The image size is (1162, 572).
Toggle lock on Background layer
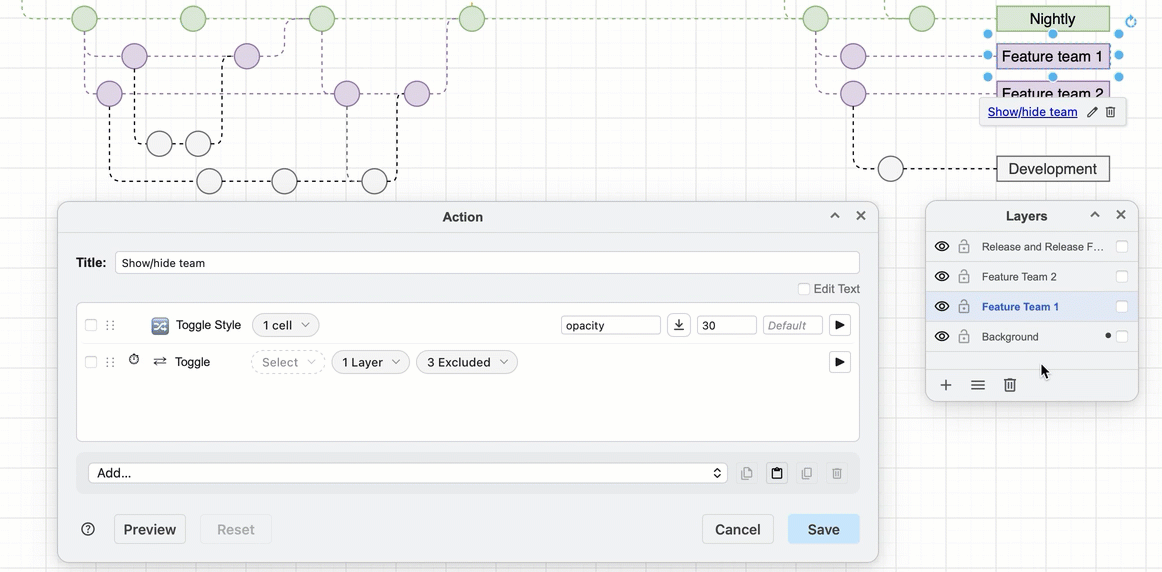pos(963,336)
